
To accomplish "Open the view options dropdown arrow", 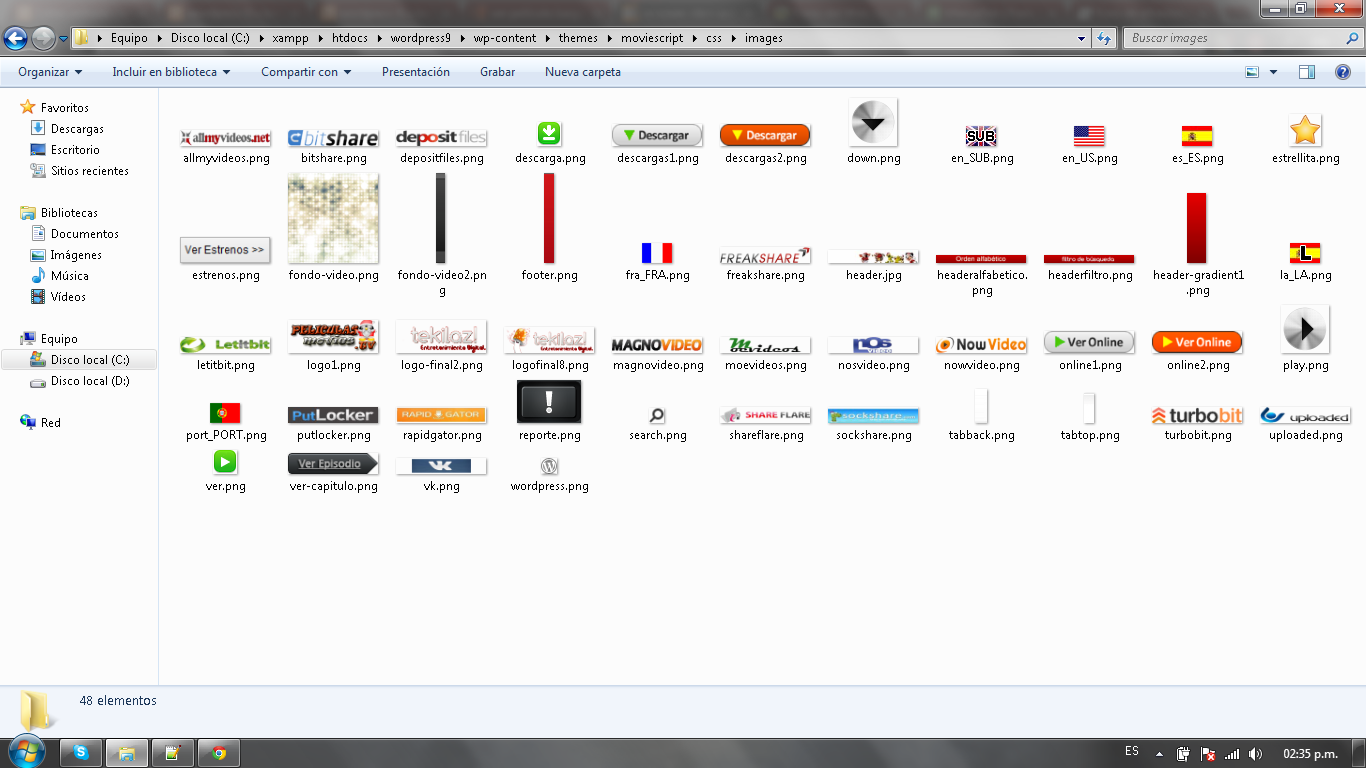I will (1273, 72).
